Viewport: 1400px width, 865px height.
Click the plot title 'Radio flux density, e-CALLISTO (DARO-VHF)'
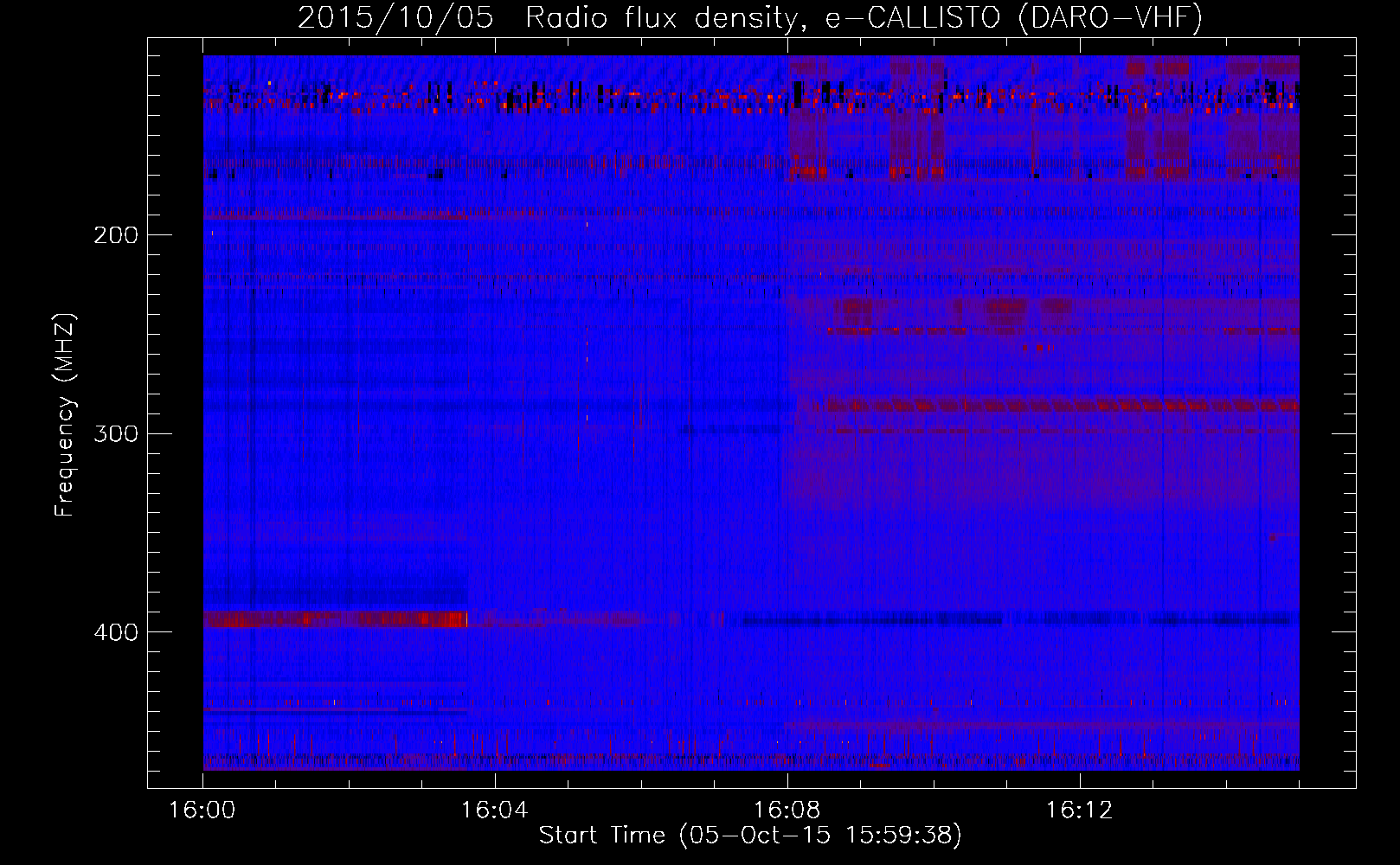coord(864,17)
